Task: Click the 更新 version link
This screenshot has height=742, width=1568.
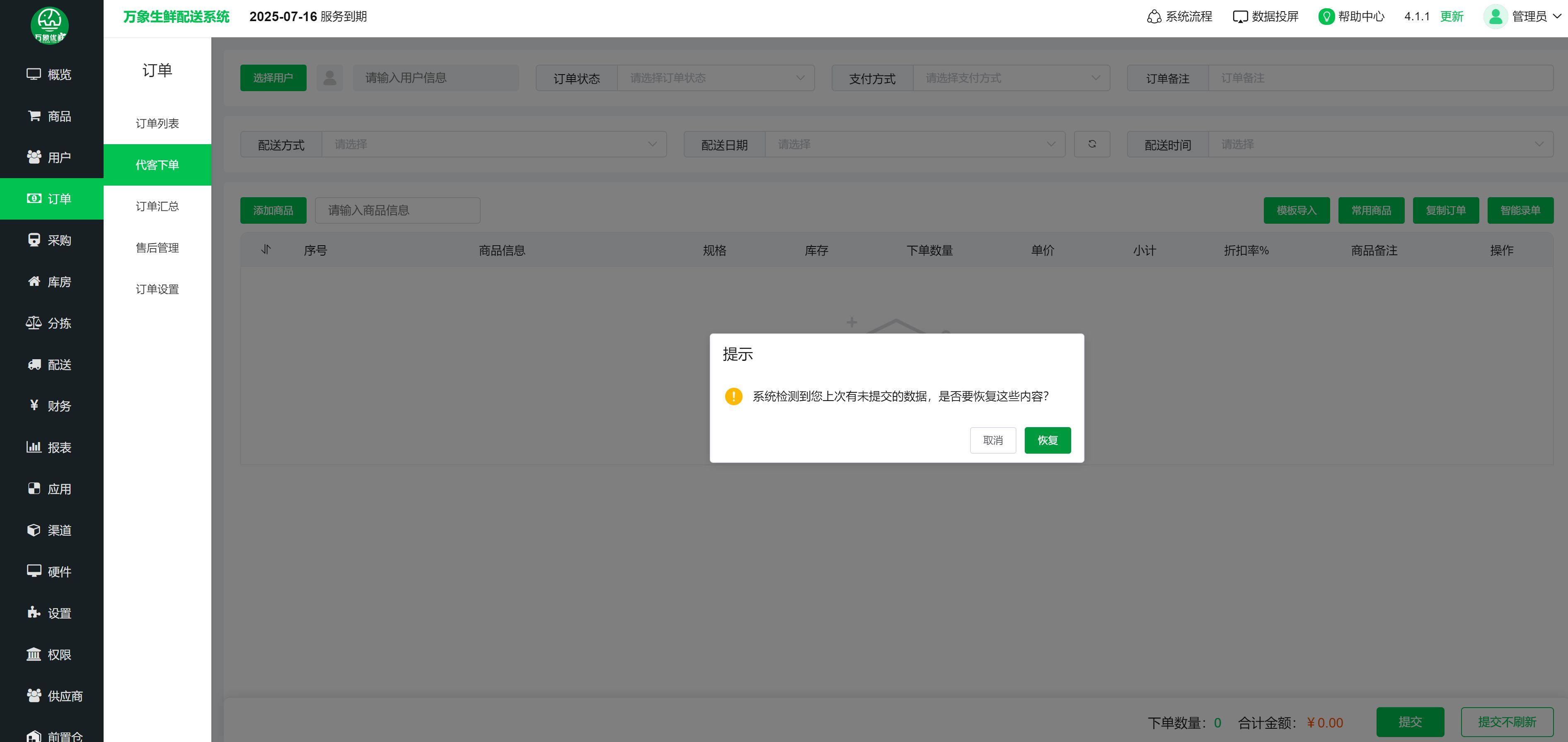Action: 1451,17
